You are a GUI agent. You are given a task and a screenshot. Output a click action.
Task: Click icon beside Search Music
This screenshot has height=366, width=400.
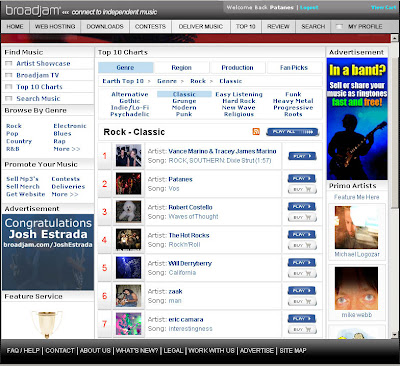pos(9,98)
